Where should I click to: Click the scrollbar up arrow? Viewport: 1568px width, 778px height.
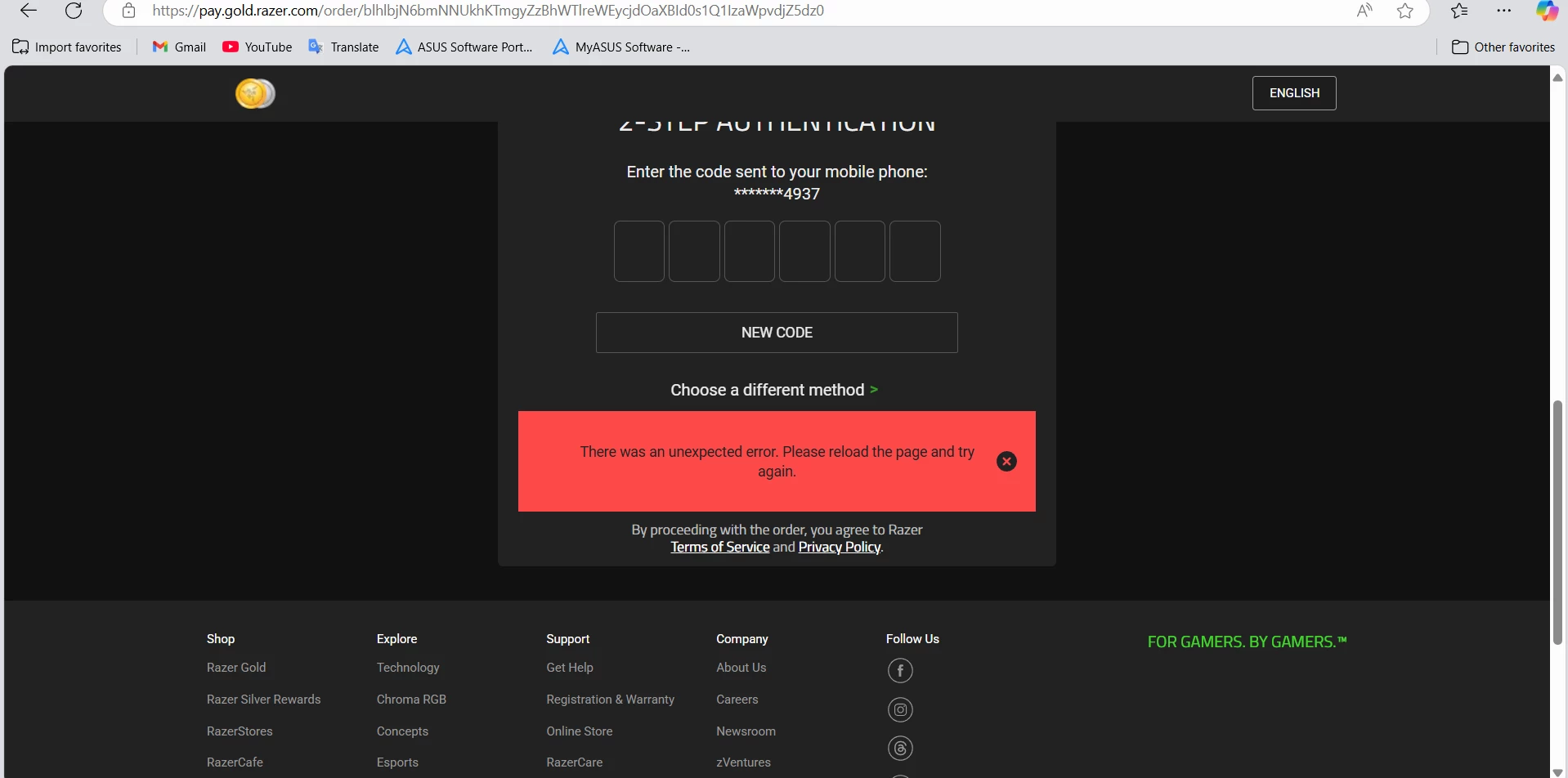pyautogui.click(x=1557, y=78)
